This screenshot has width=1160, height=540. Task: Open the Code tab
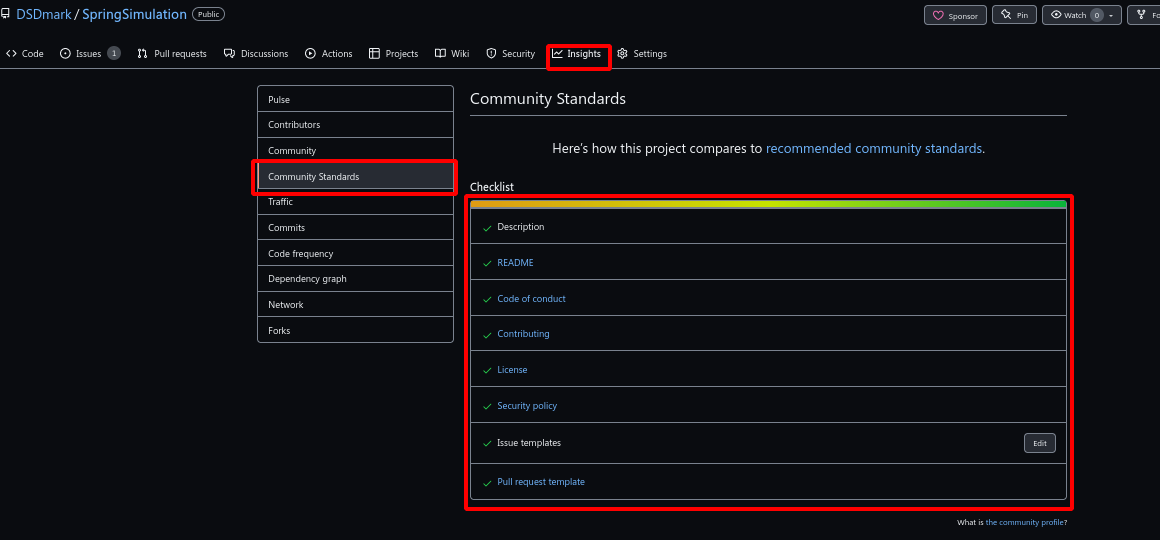coord(24,53)
